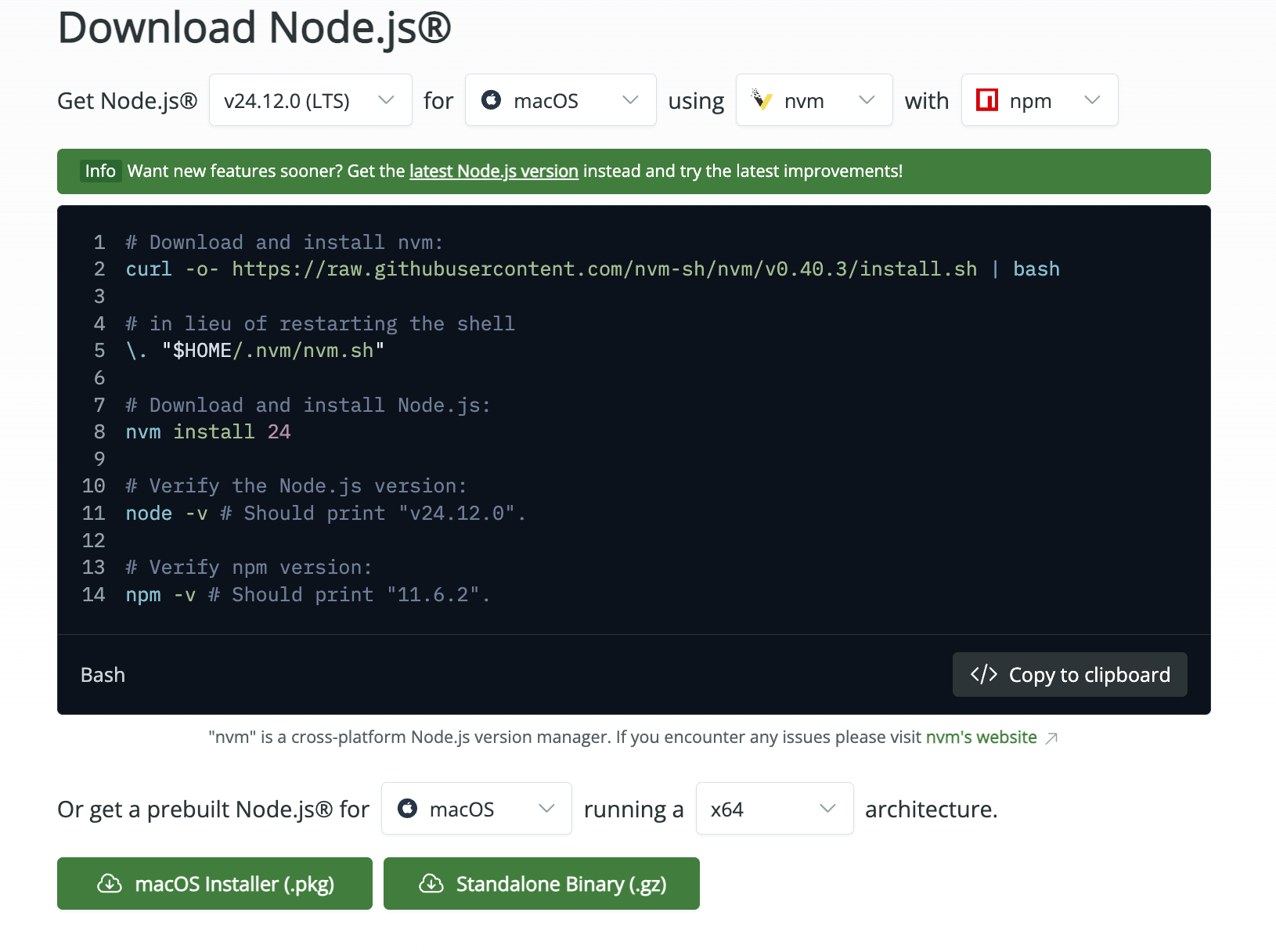1276x952 pixels.
Task: Open the v24.12.0 (LTS) version dropdown
Action: click(310, 100)
